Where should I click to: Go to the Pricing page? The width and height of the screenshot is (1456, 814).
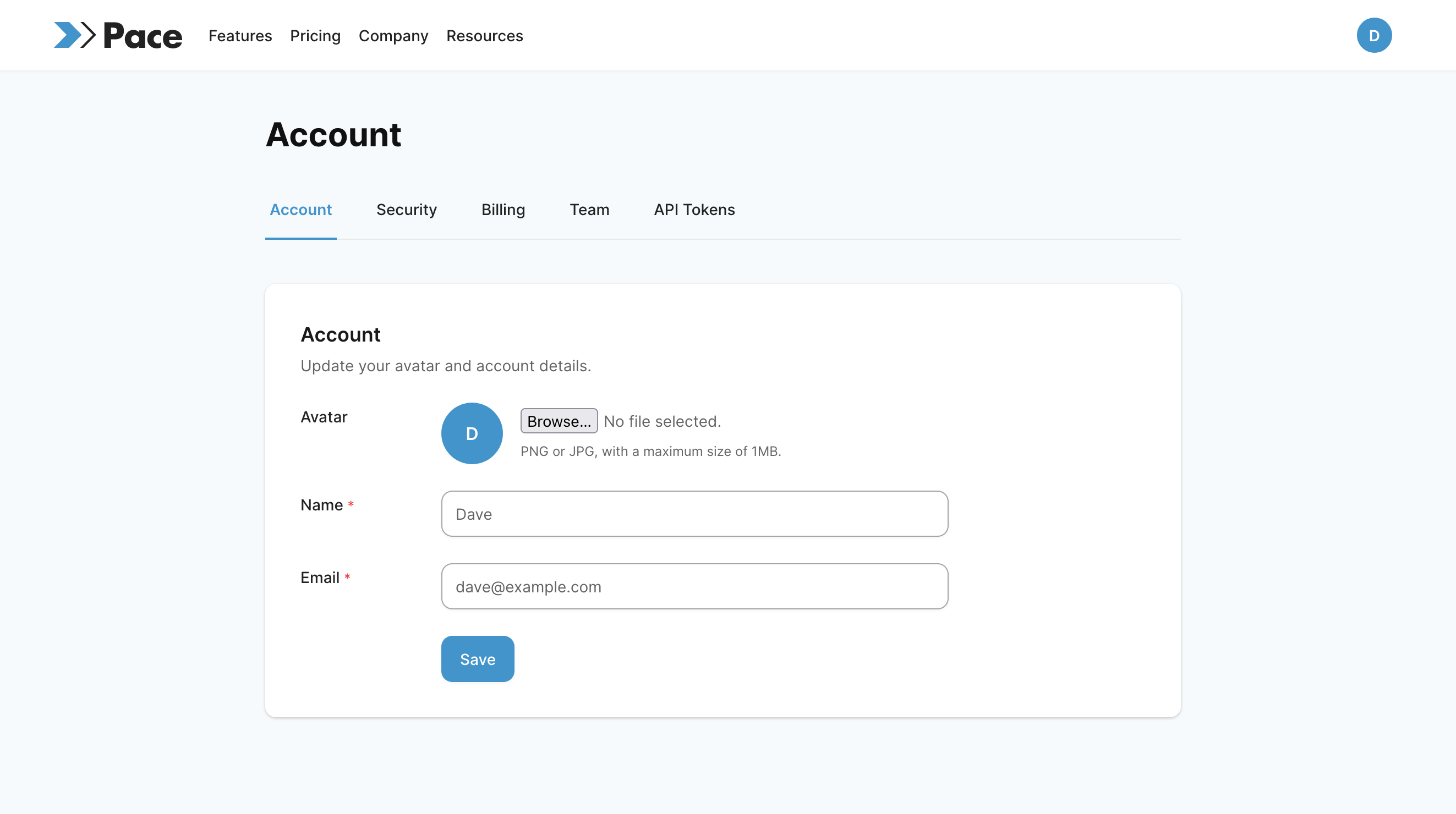click(x=315, y=36)
